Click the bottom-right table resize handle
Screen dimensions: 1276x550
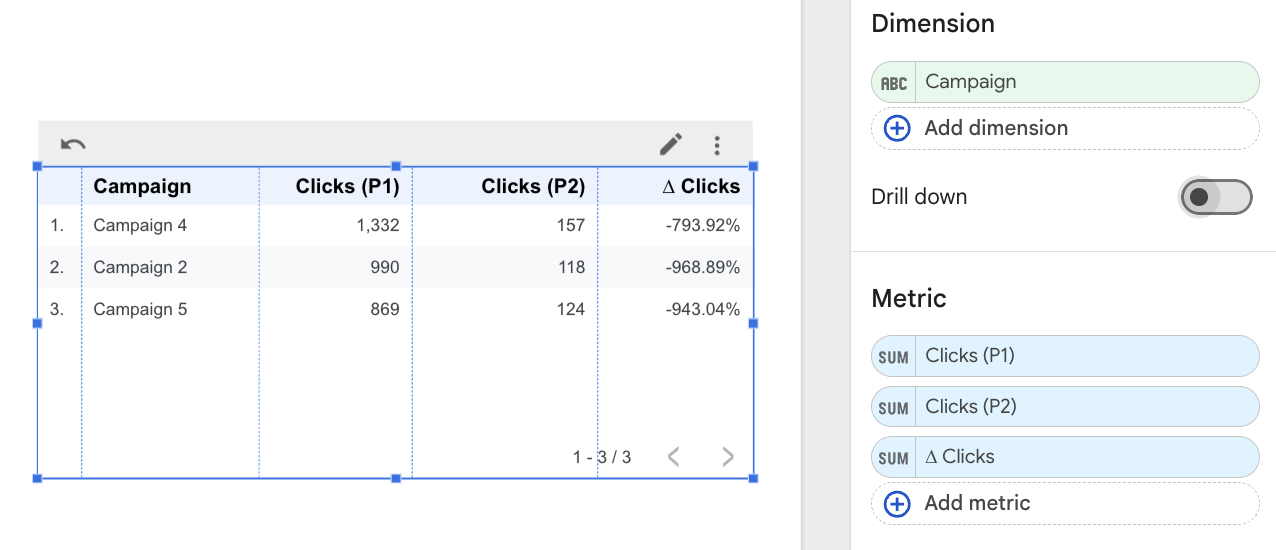tap(753, 479)
